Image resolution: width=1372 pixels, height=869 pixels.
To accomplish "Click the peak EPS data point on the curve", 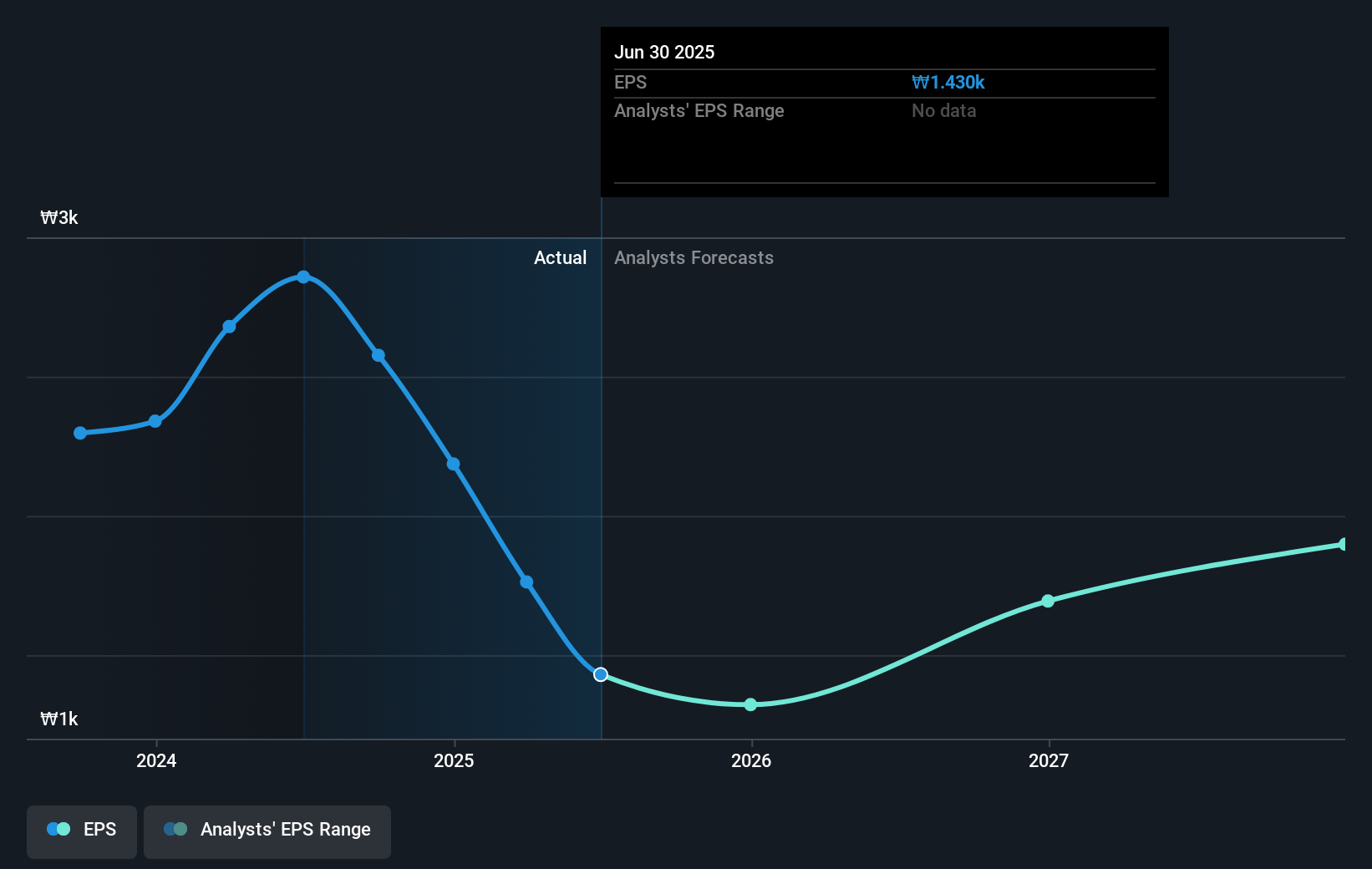I will coord(303,277).
